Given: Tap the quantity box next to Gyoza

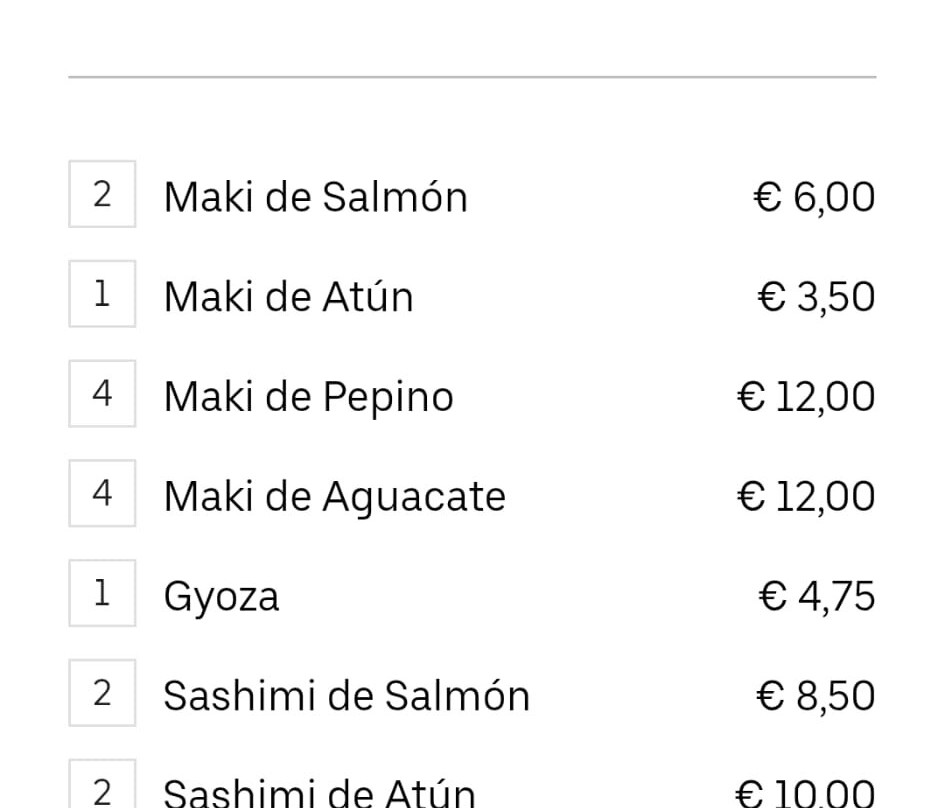Looking at the screenshot, I should (x=102, y=594).
